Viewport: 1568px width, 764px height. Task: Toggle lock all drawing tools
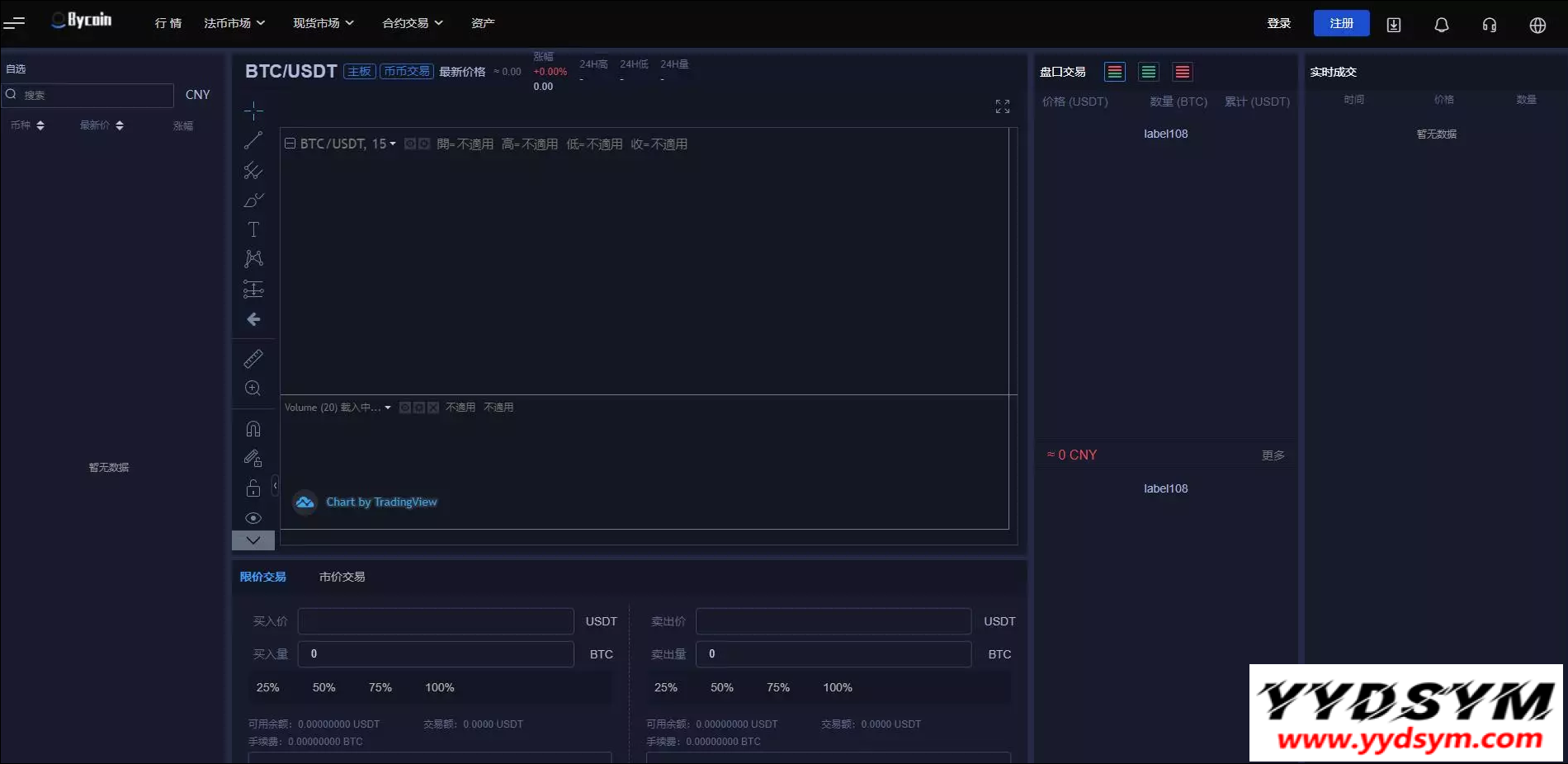(253, 488)
